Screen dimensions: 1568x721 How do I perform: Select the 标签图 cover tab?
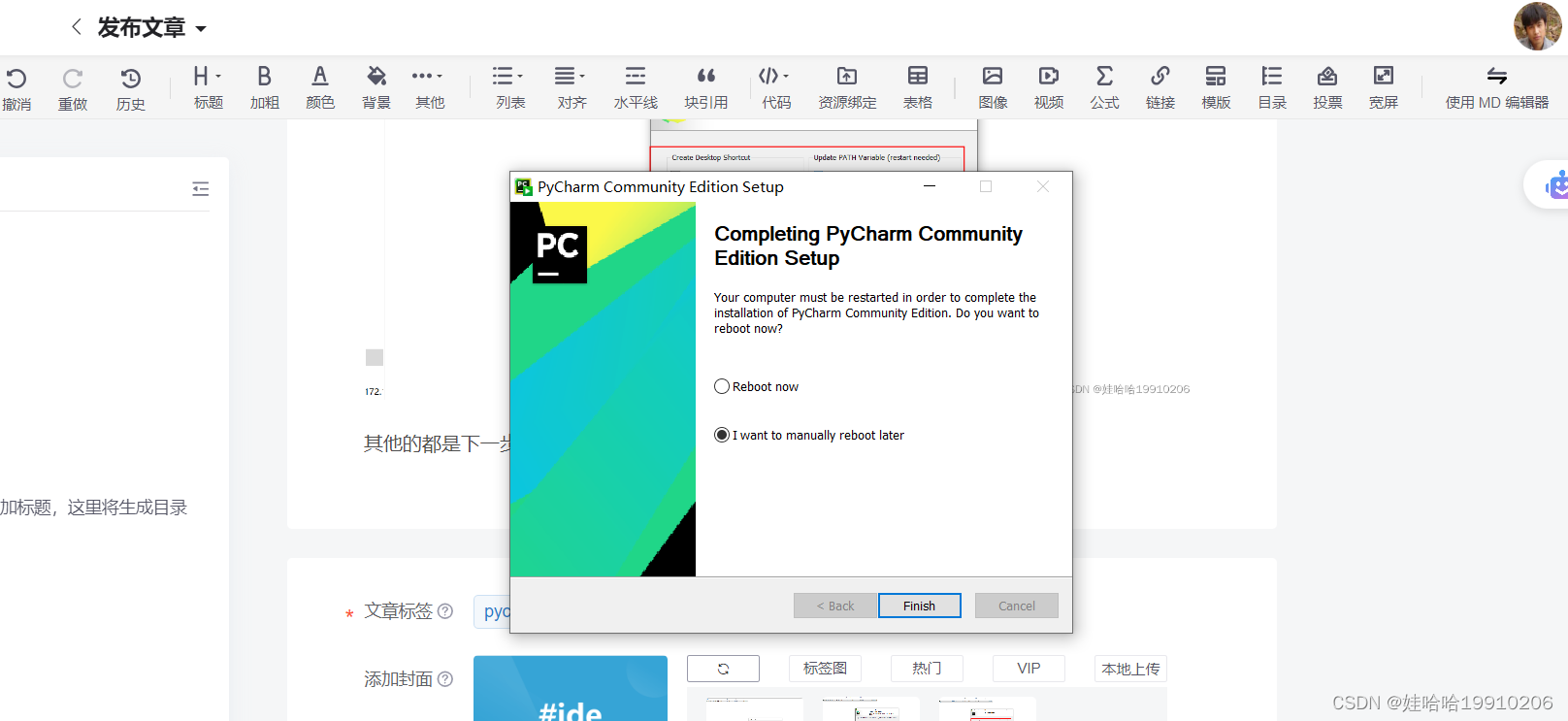tap(825, 669)
